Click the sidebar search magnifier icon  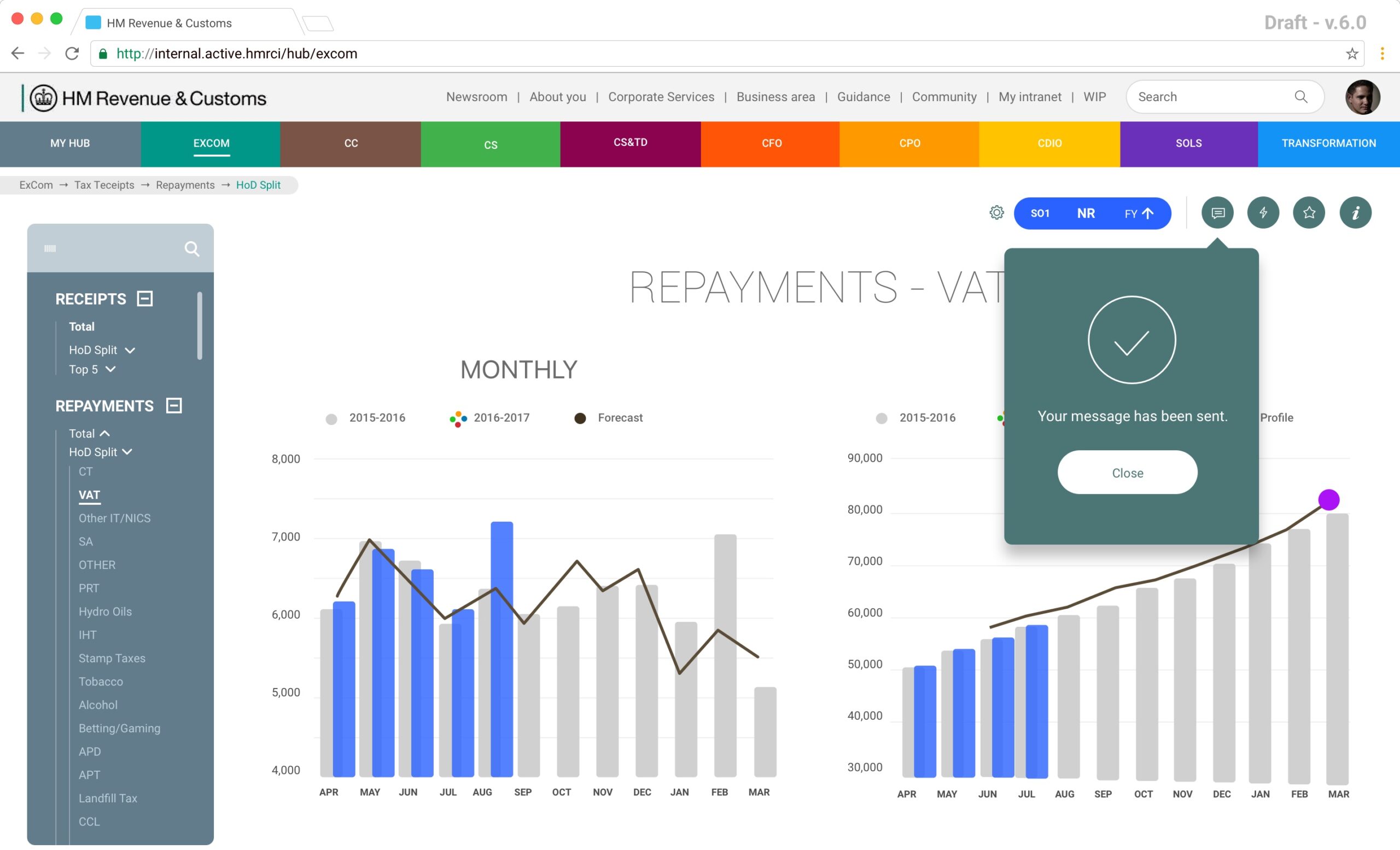pyautogui.click(x=192, y=248)
